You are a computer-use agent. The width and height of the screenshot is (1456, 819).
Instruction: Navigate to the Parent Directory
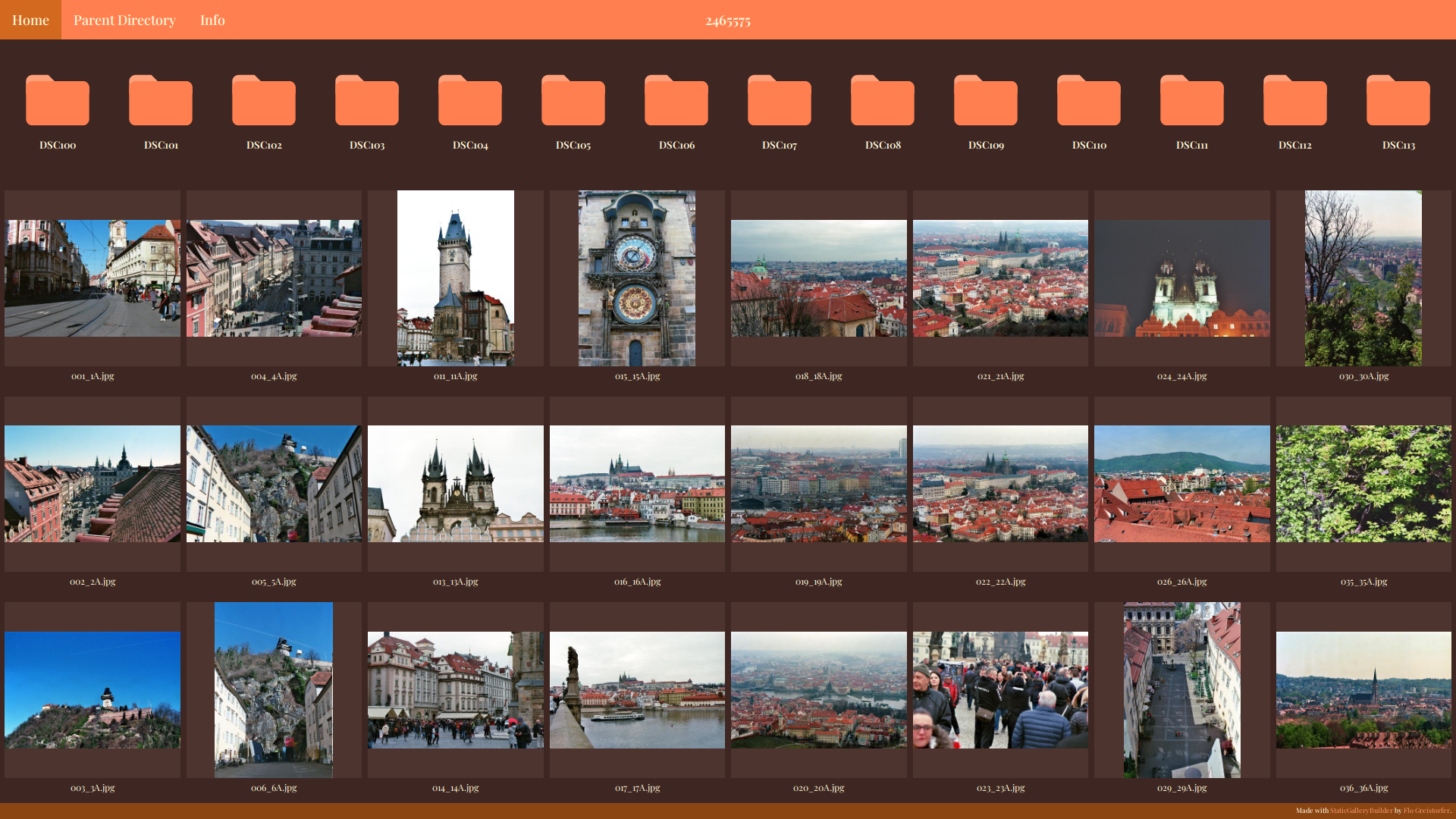click(x=124, y=20)
